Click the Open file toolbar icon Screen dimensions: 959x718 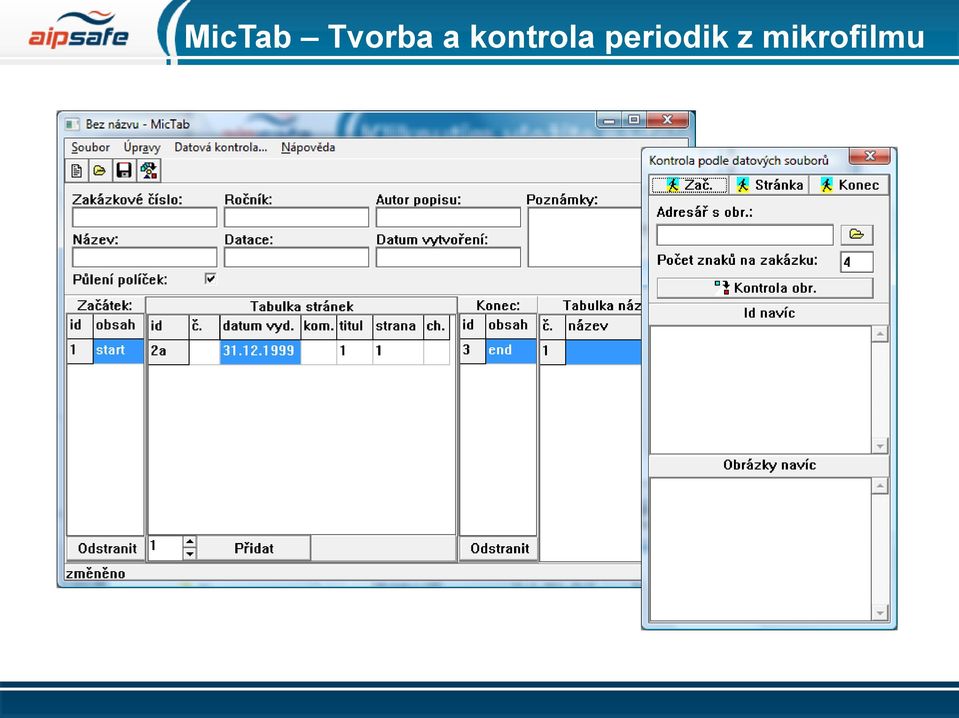click(100, 171)
